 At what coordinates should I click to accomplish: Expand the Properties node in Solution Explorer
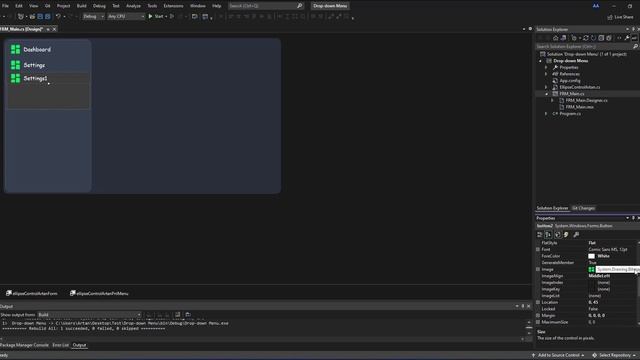tap(546, 67)
